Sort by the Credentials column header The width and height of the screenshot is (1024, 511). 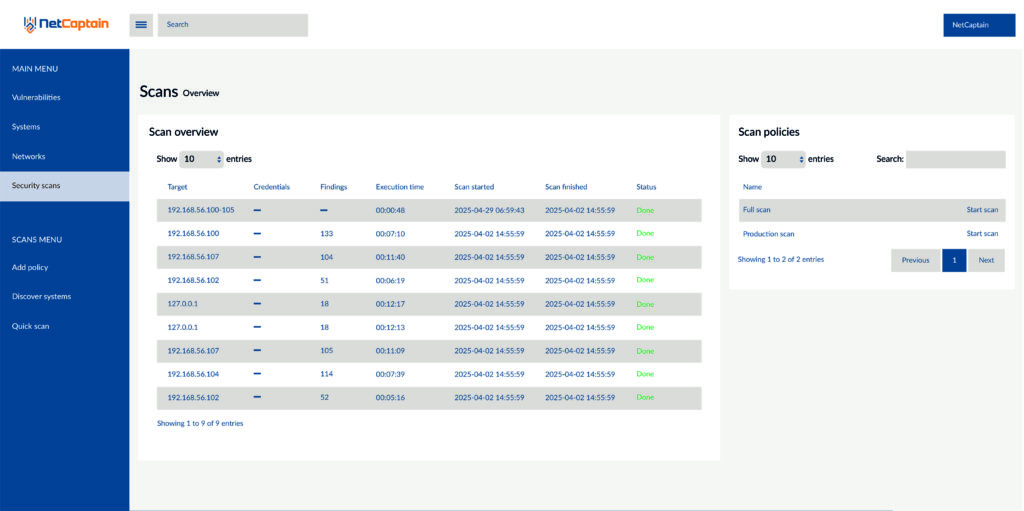click(x=272, y=187)
